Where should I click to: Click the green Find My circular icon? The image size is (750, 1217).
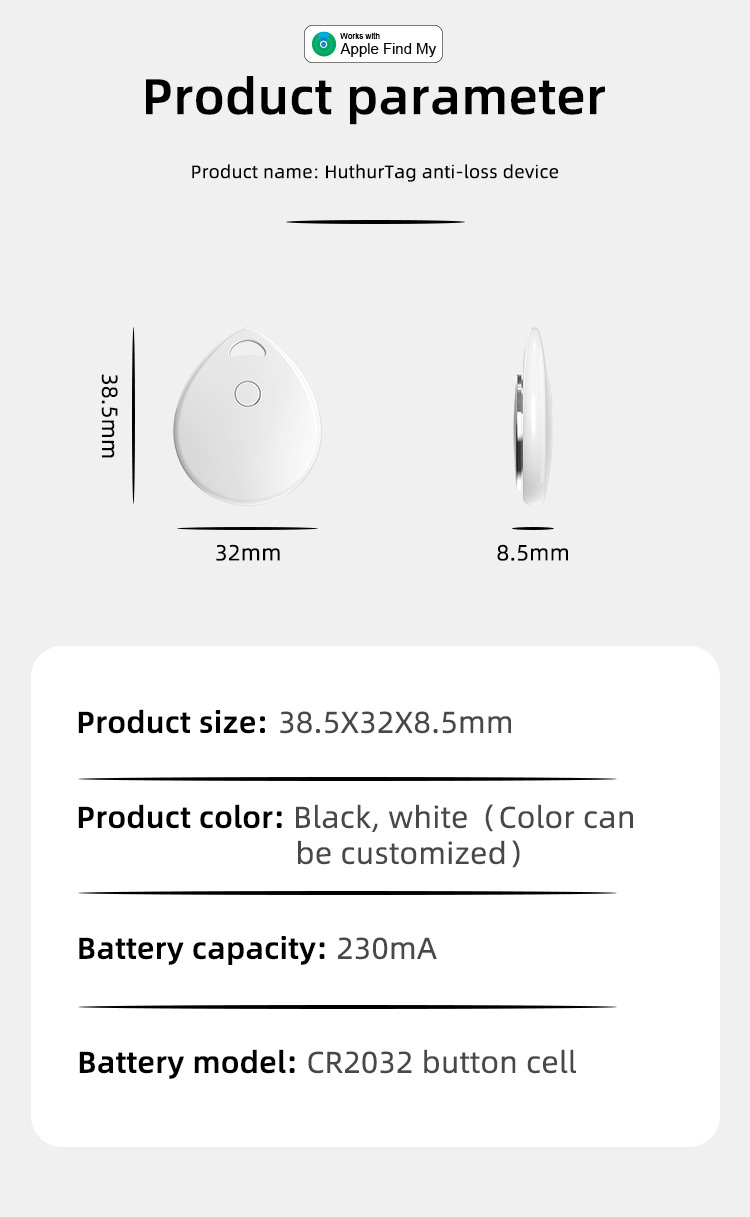click(323, 45)
